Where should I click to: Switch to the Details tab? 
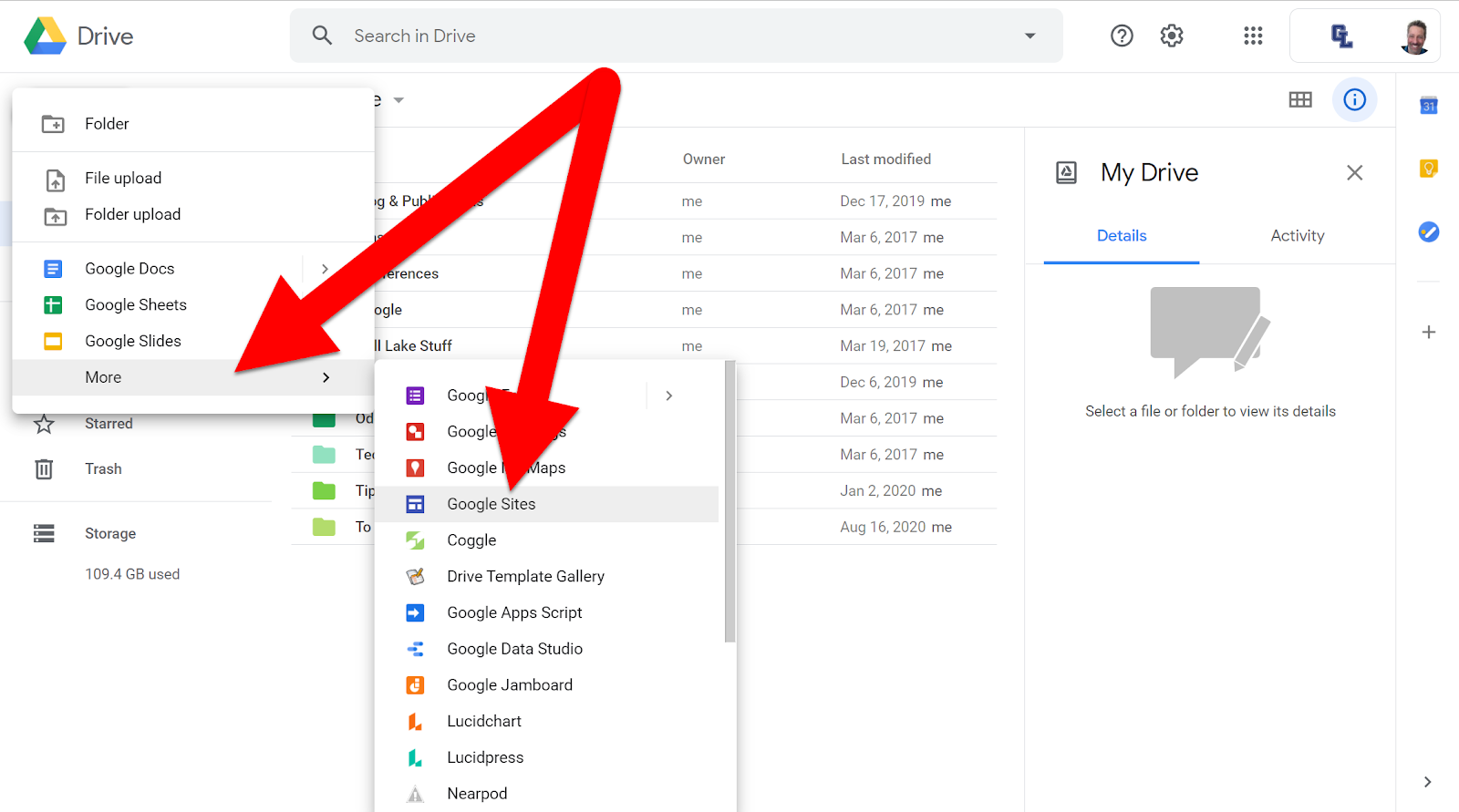point(1122,236)
